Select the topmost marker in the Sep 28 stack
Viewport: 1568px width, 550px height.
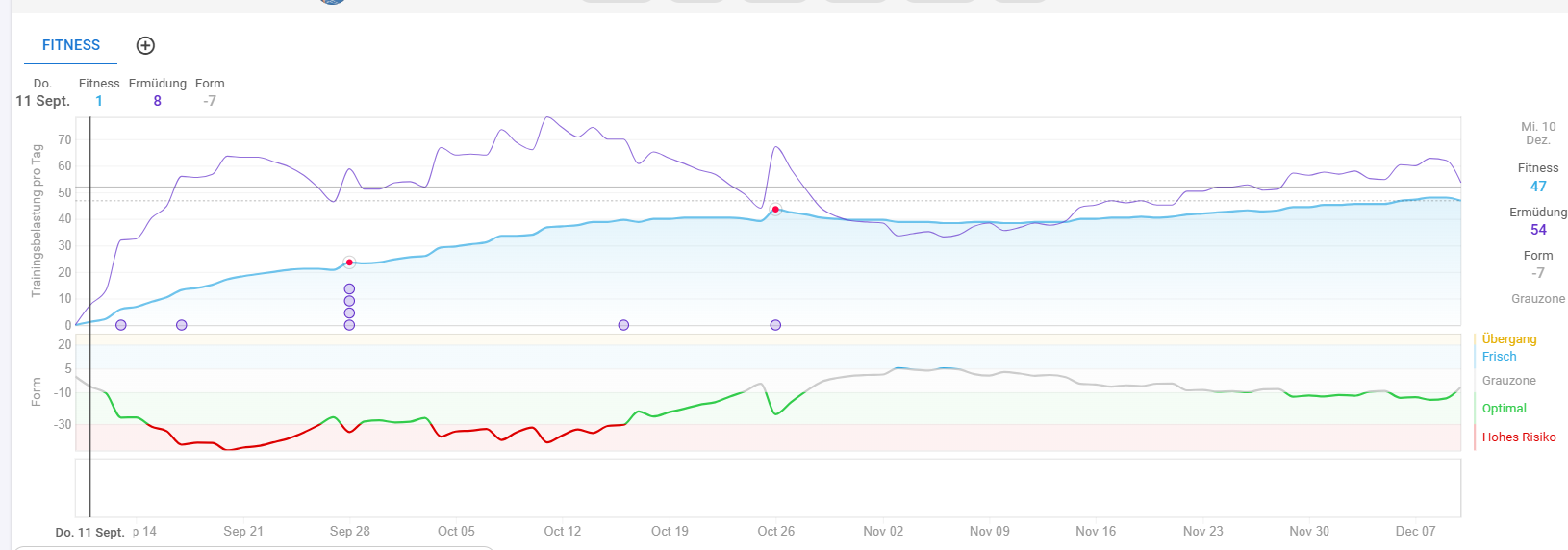[x=349, y=288]
